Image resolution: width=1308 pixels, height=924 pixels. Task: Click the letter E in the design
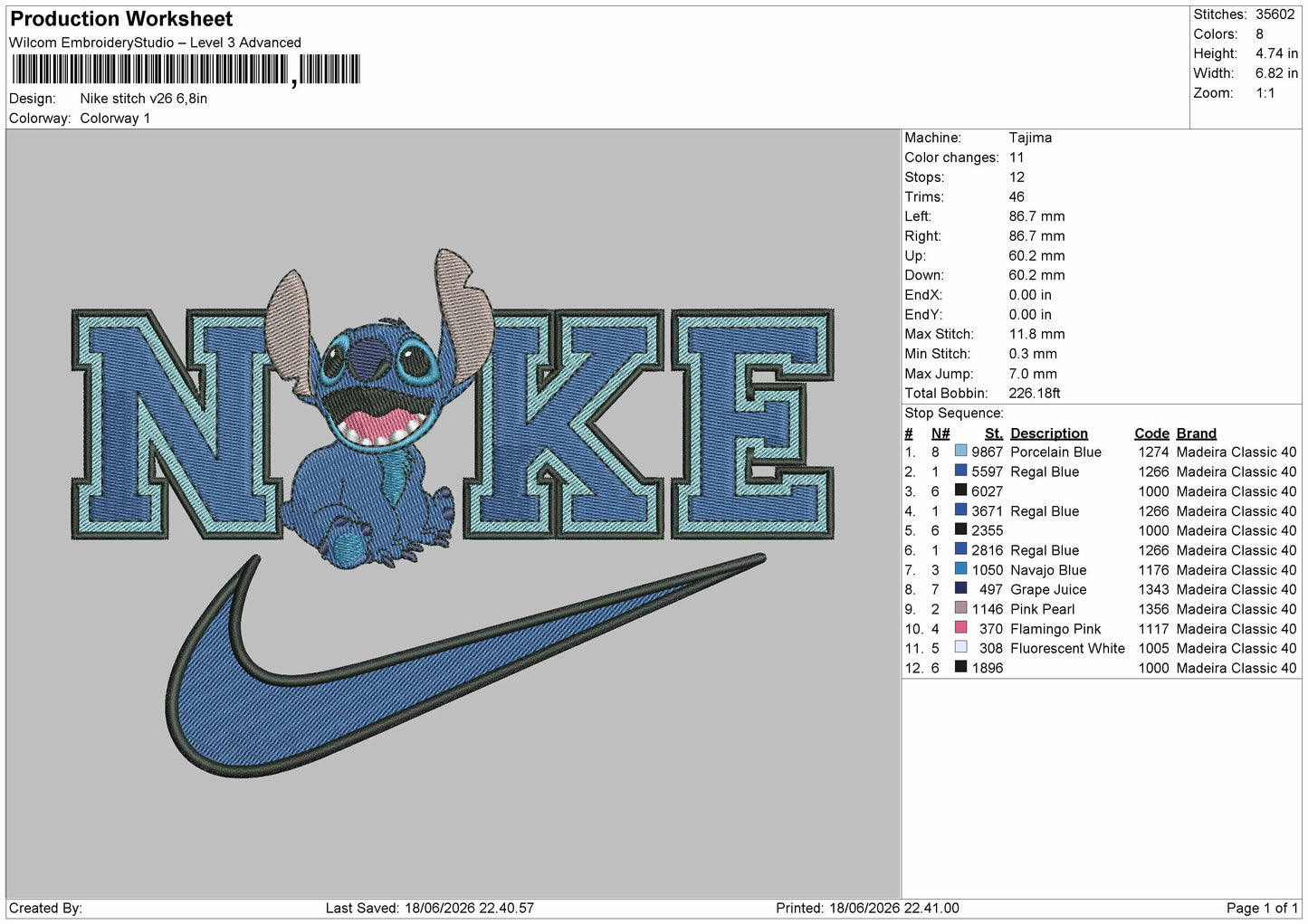point(752,424)
